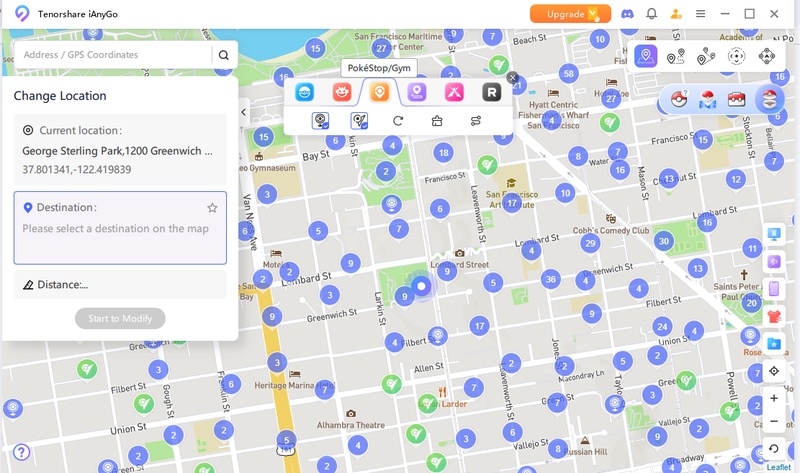Add destination to favorites star
800x473 pixels.
point(212,208)
